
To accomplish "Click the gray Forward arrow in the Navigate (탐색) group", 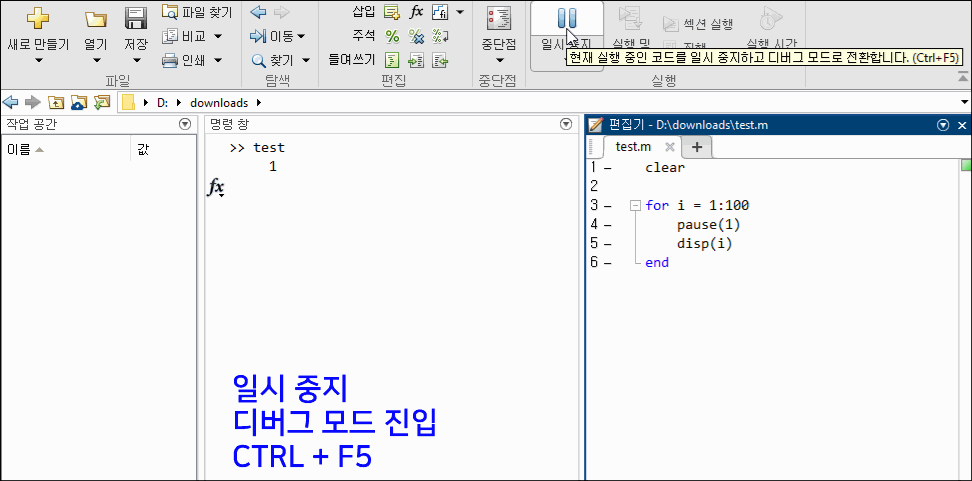I will pyautogui.click(x=281, y=12).
